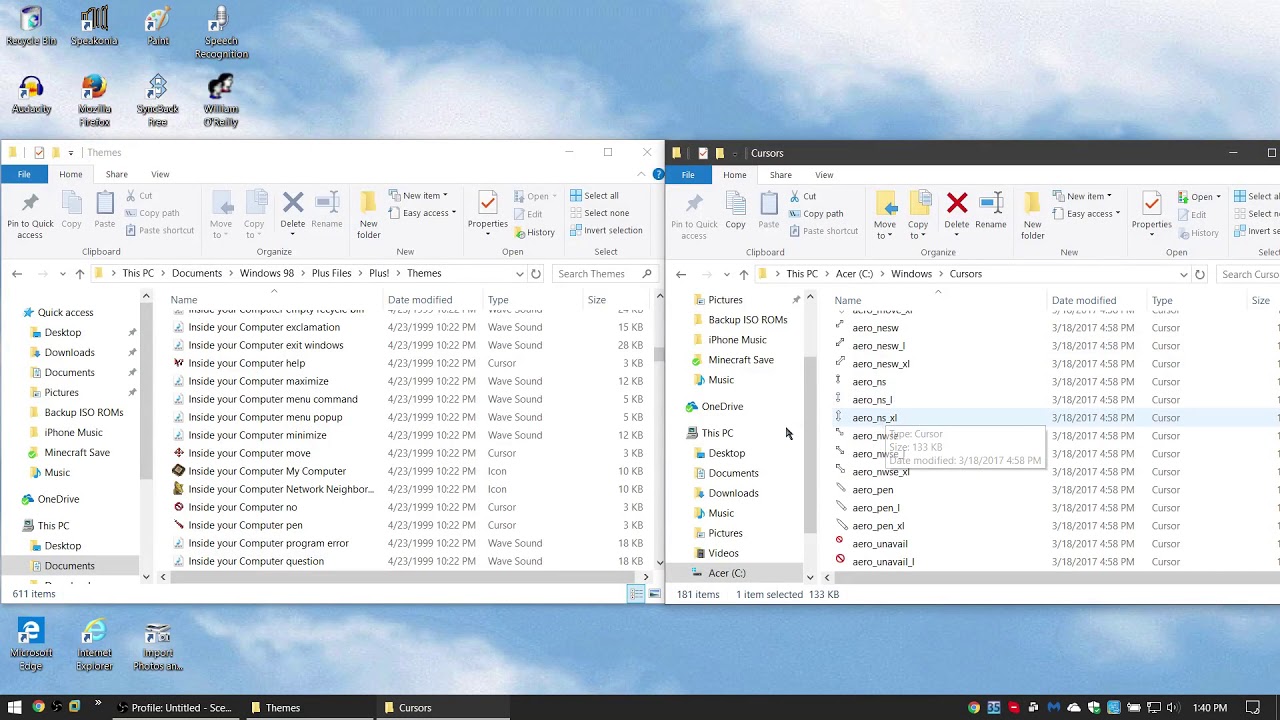Image resolution: width=1280 pixels, height=720 pixels.
Task: Select aero_pen file in Cursors list
Action: (873, 490)
